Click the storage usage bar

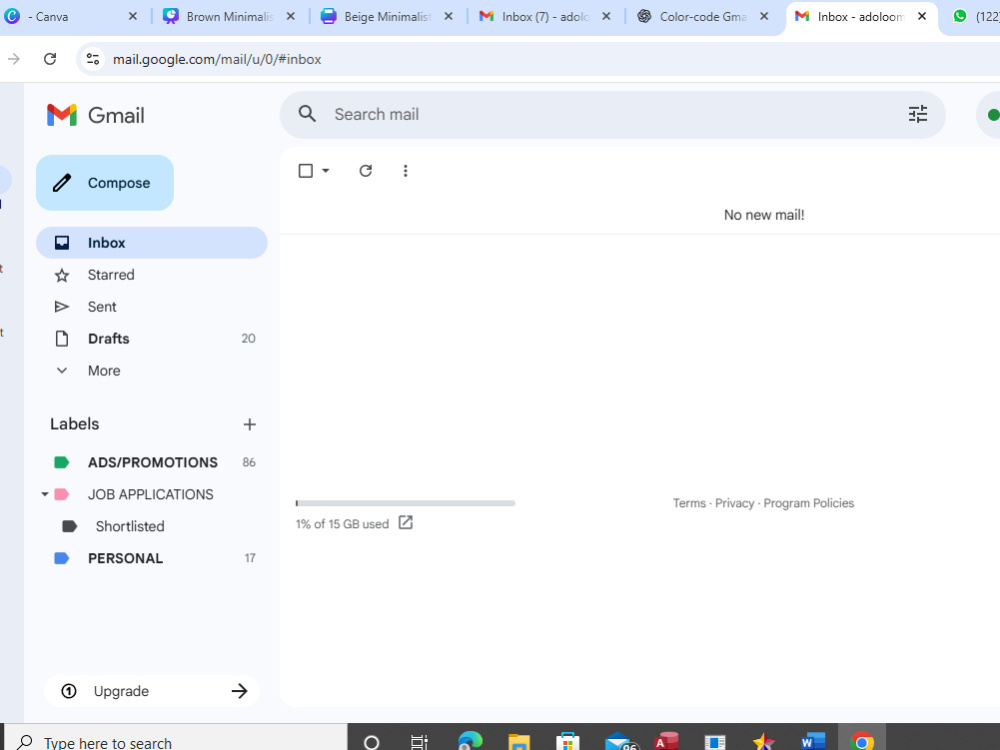click(405, 503)
